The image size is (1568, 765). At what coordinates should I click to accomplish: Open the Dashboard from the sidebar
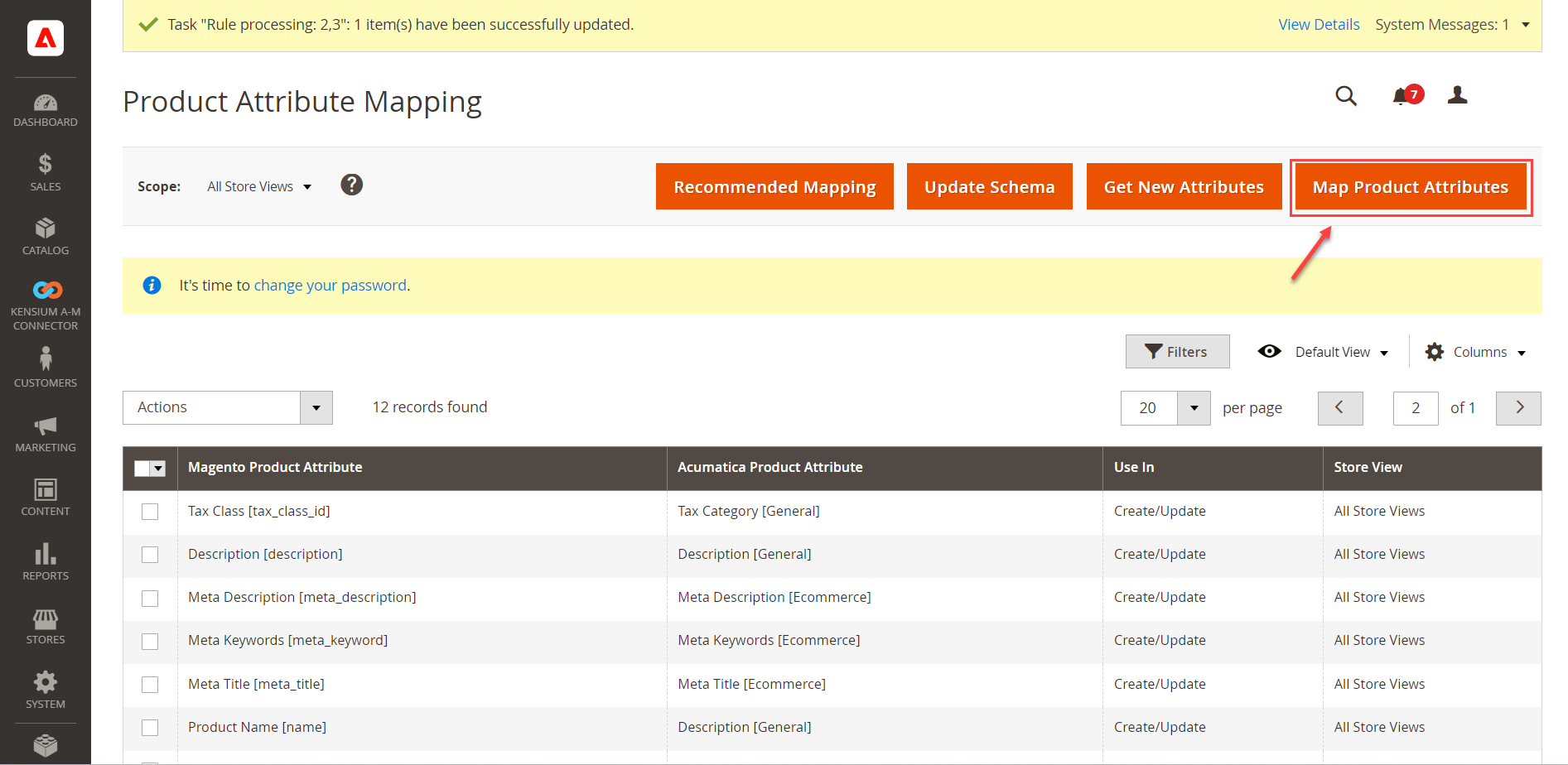tap(46, 106)
